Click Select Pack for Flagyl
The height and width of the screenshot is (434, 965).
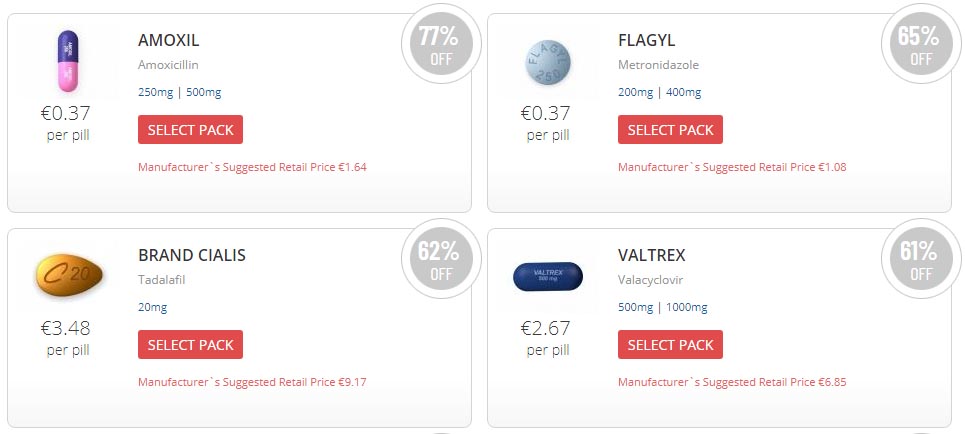tap(670, 129)
